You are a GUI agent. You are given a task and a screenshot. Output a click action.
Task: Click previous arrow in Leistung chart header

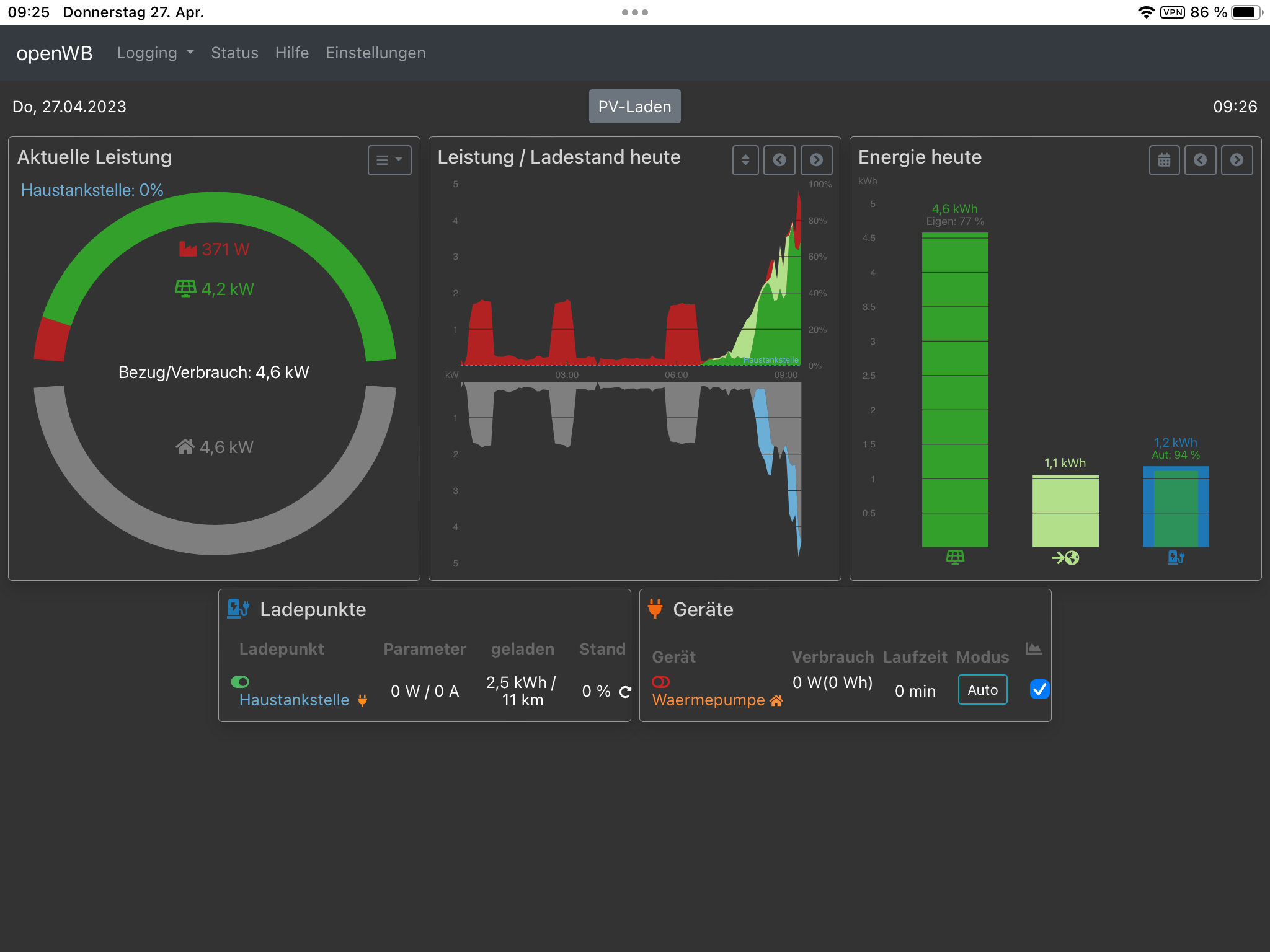(779, 161)
